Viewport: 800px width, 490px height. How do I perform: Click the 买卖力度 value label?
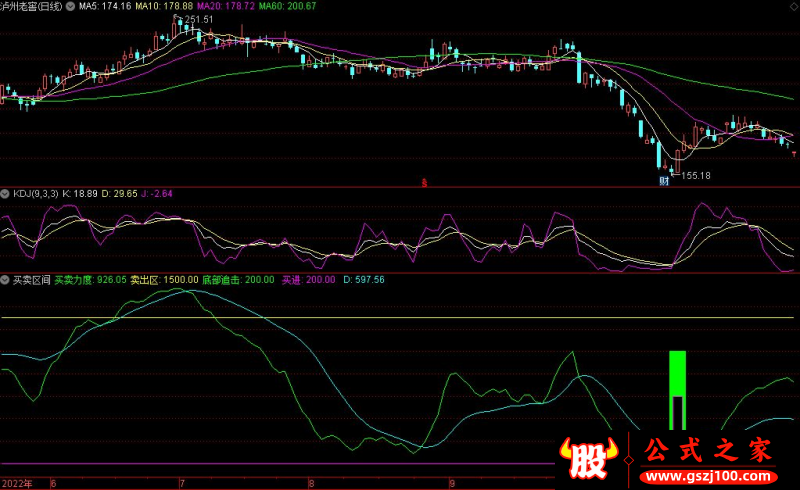click(90, 279)
